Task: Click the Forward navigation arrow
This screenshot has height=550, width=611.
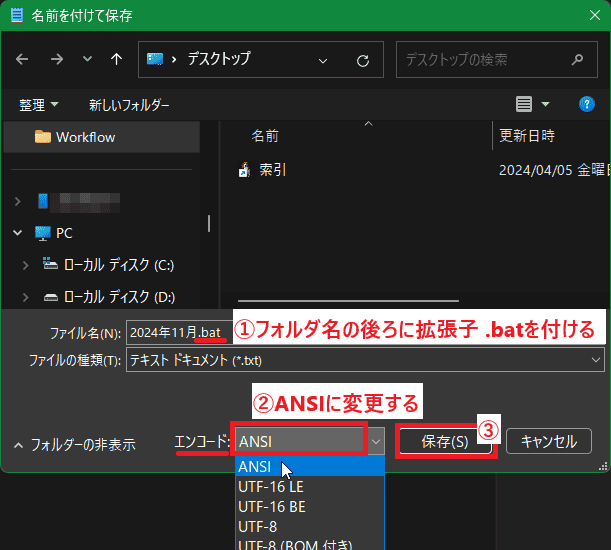Action: [x=57, y=59]
